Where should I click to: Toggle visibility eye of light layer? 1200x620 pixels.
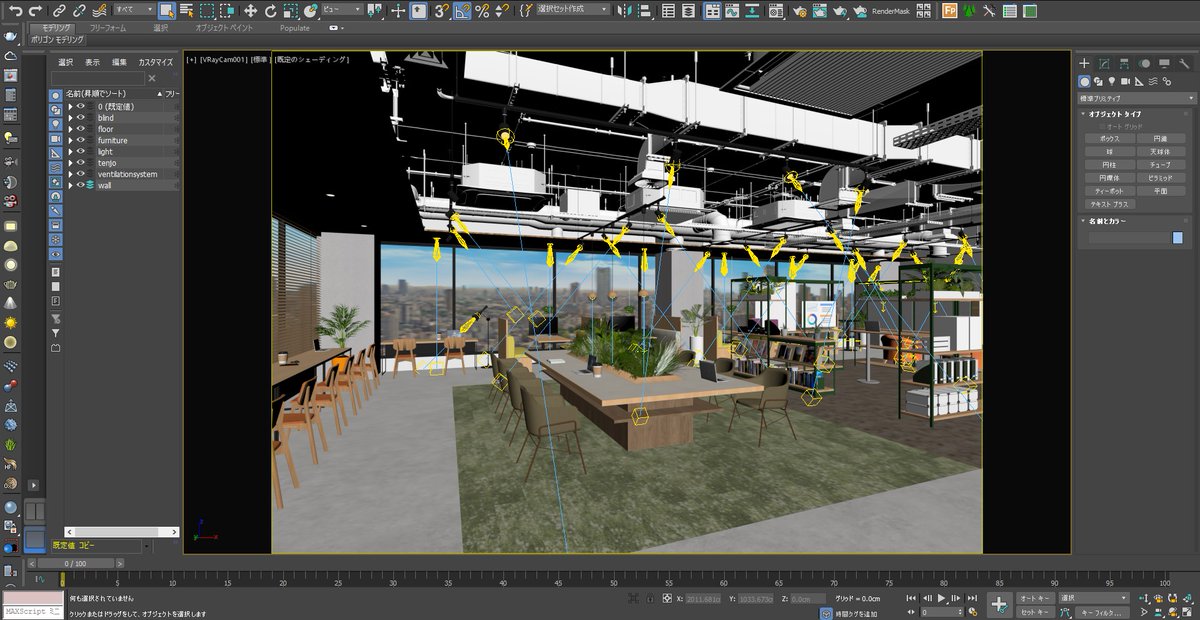pyautogui.click(x=81, y=152)
